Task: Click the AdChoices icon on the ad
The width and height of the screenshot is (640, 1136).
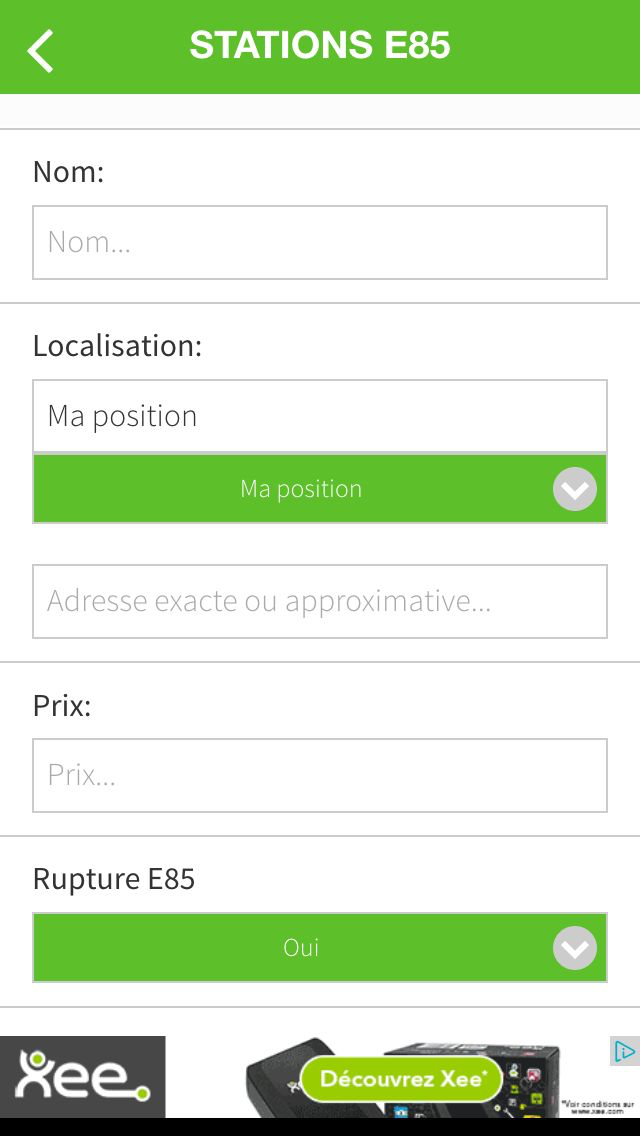Action: pyautogui.click(x=624, y=1051)
